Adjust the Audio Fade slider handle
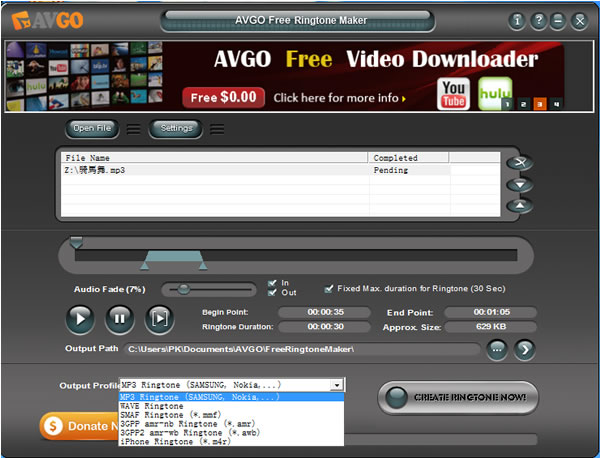 184,289
